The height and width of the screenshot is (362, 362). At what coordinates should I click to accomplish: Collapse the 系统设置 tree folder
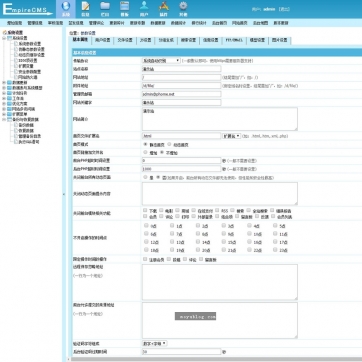[4, 38]
